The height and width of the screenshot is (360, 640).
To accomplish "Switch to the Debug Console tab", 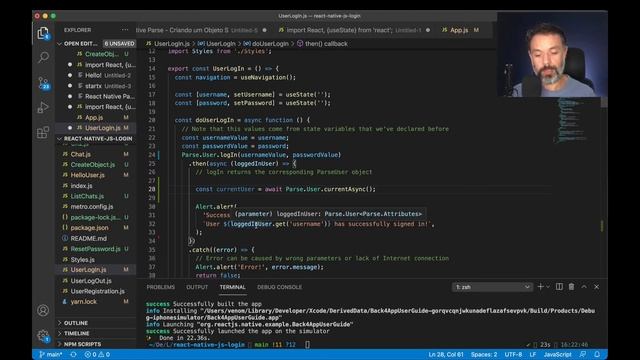I will (279, 287).
